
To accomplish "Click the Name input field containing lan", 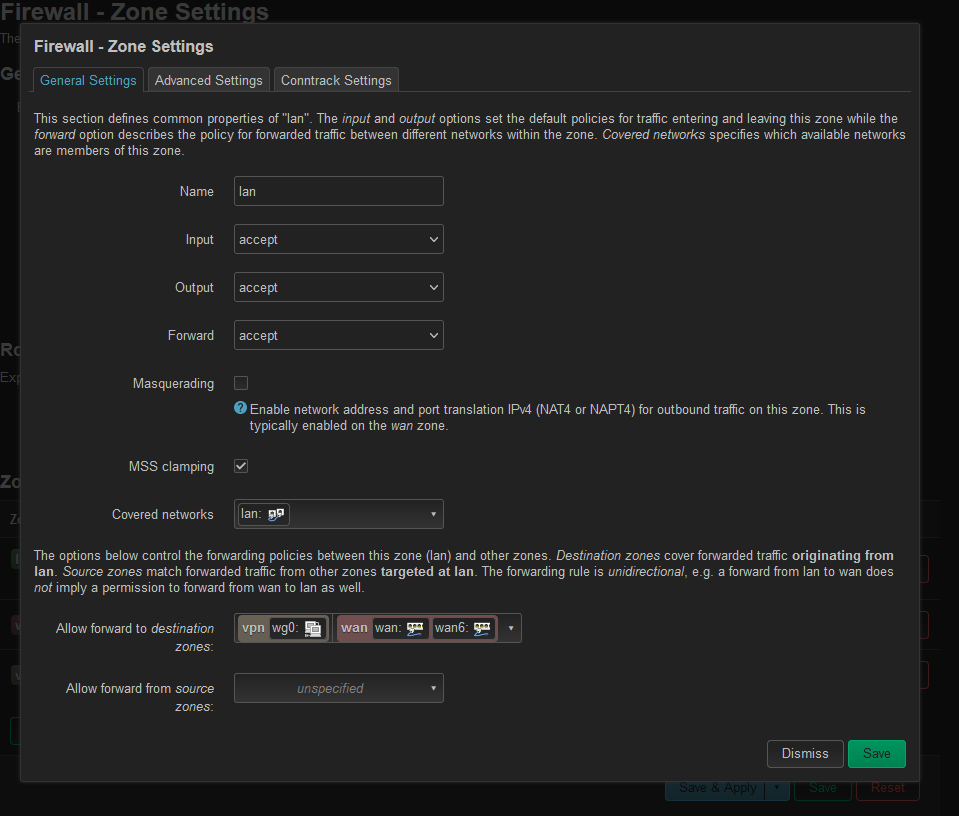I will pyautogui.click(x=339, y=191).
